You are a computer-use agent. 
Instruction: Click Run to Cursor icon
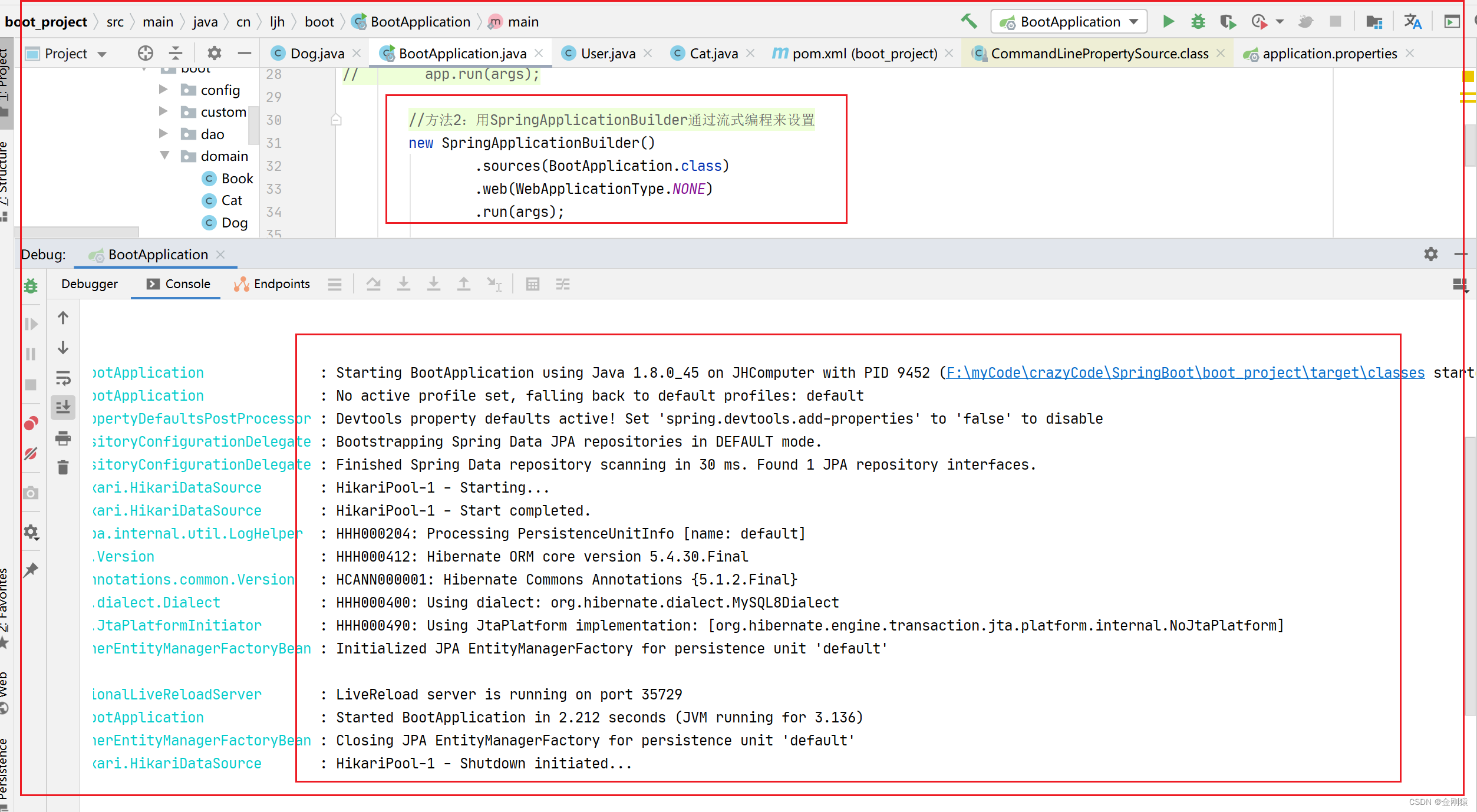(x=494, y=285)
